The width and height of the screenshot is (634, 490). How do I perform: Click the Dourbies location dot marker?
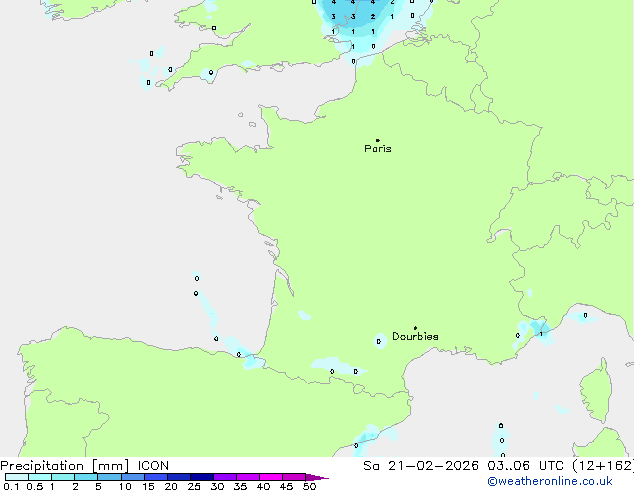pos(415,328)
